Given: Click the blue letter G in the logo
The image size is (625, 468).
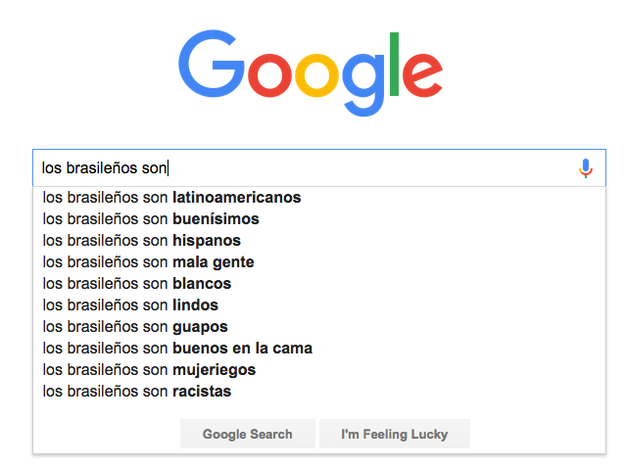Looking at the screenshot, I should 211,64.
